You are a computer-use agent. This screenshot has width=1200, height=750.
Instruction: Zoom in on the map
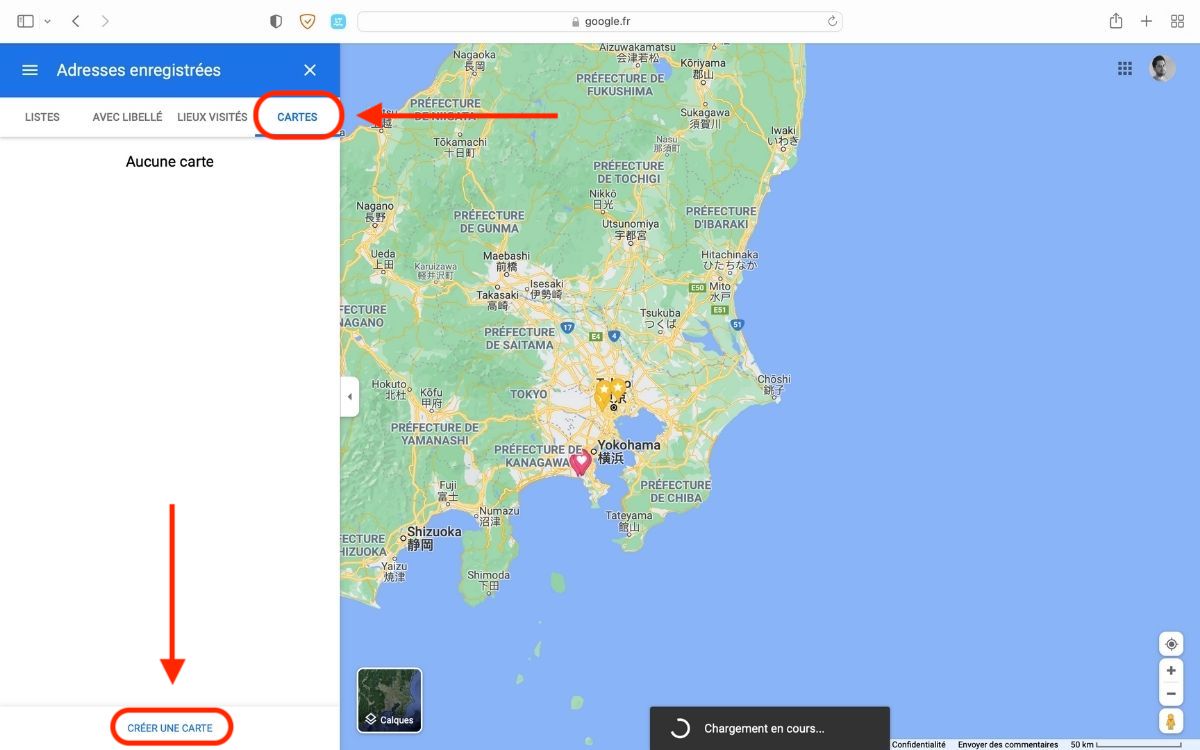coord(1171,671)
